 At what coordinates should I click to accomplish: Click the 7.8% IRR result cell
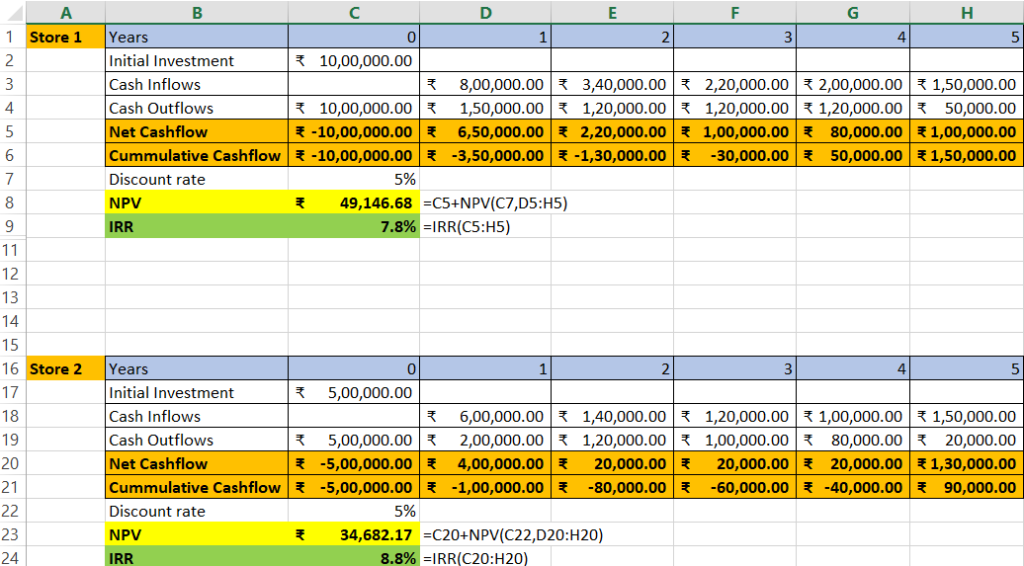click(x=354, y=227)
